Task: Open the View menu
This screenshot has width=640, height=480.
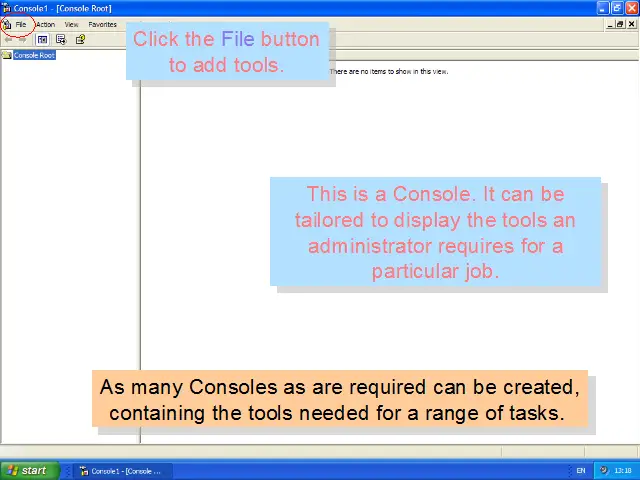Action: click(x=71, y=25)
